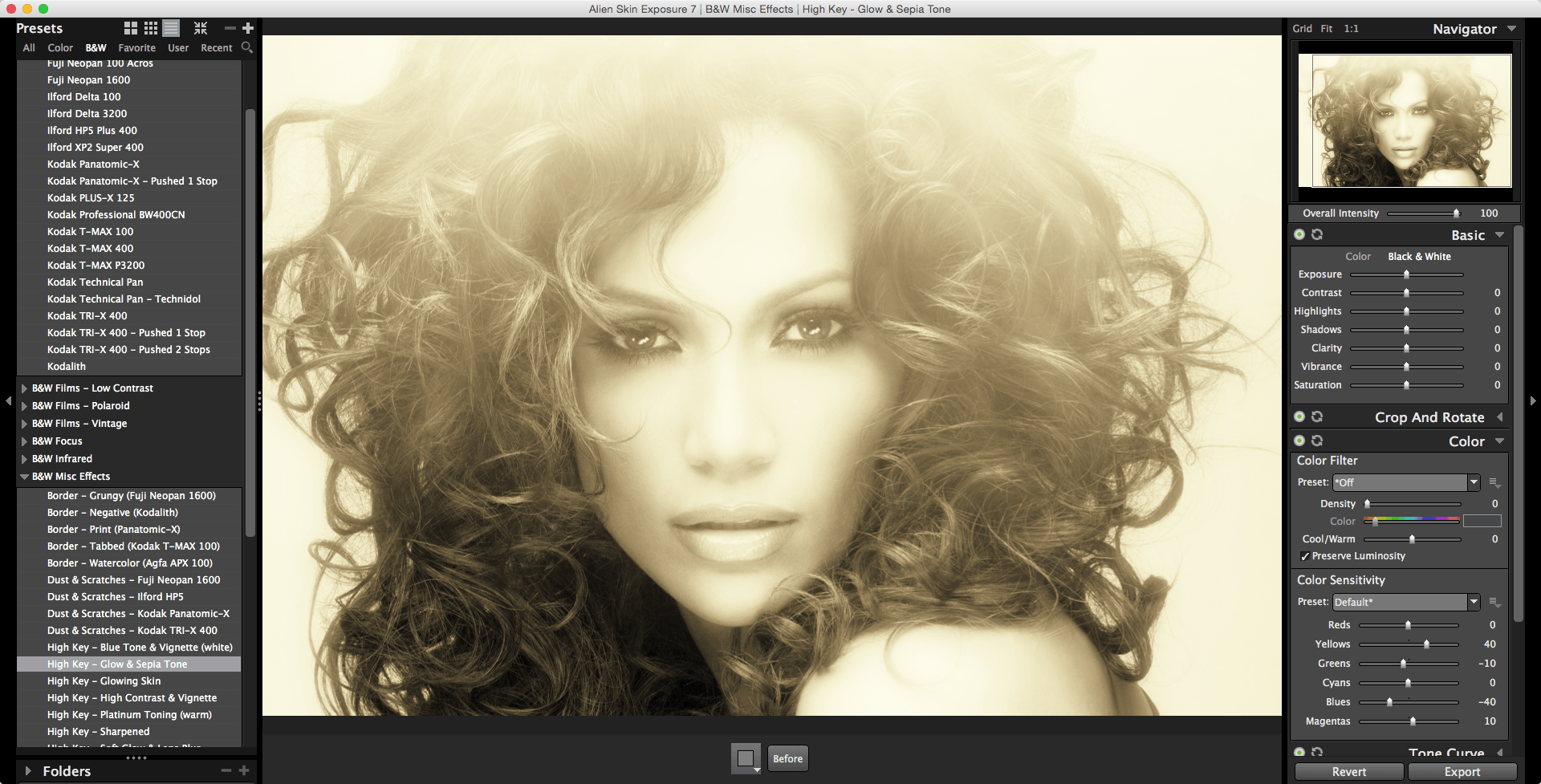1541x784 pixels.
Task: Uncheck Preserve Luminosity
Action: coord(1305,556)
